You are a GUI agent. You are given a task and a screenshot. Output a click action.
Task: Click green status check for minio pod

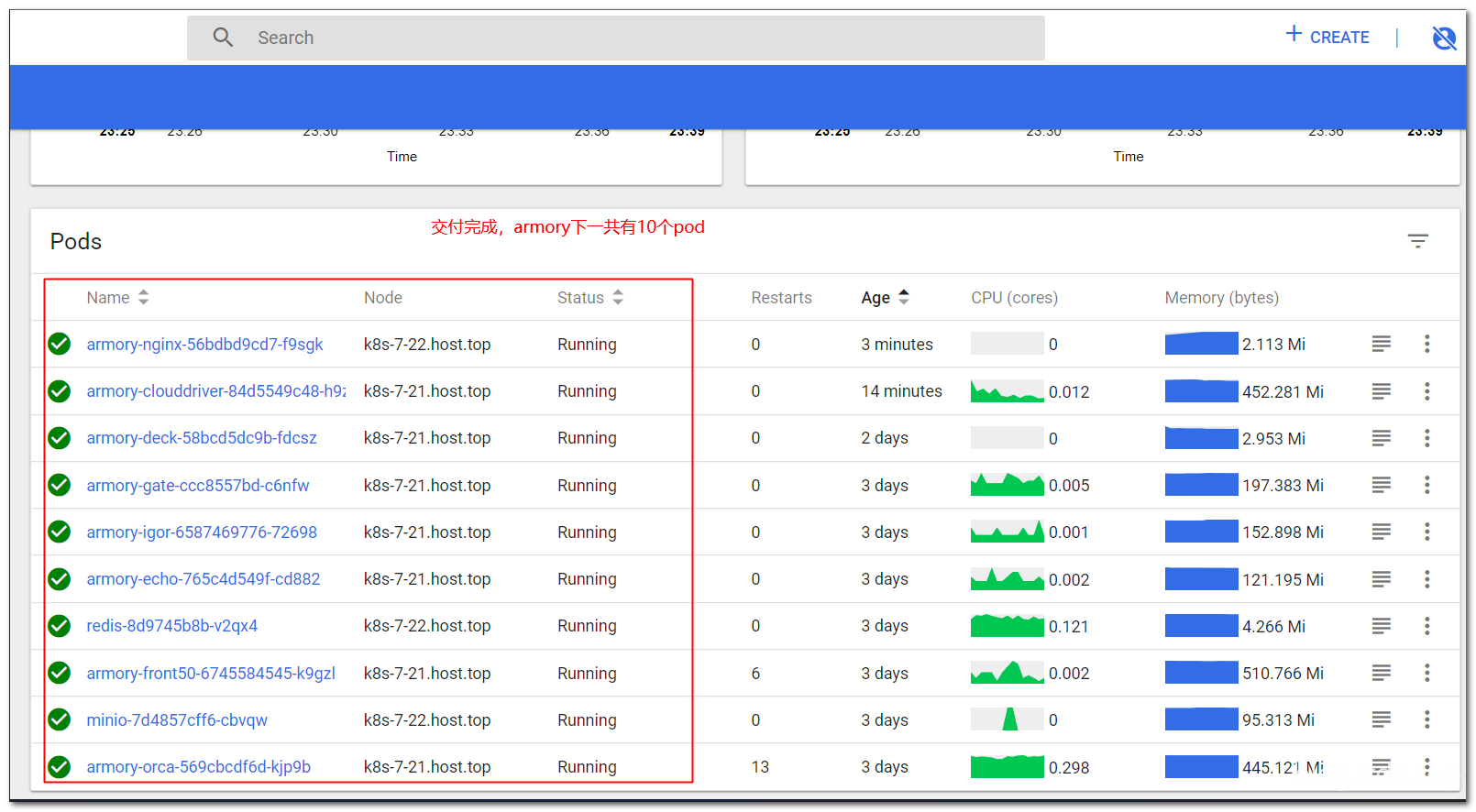click(x=60, y=719)
